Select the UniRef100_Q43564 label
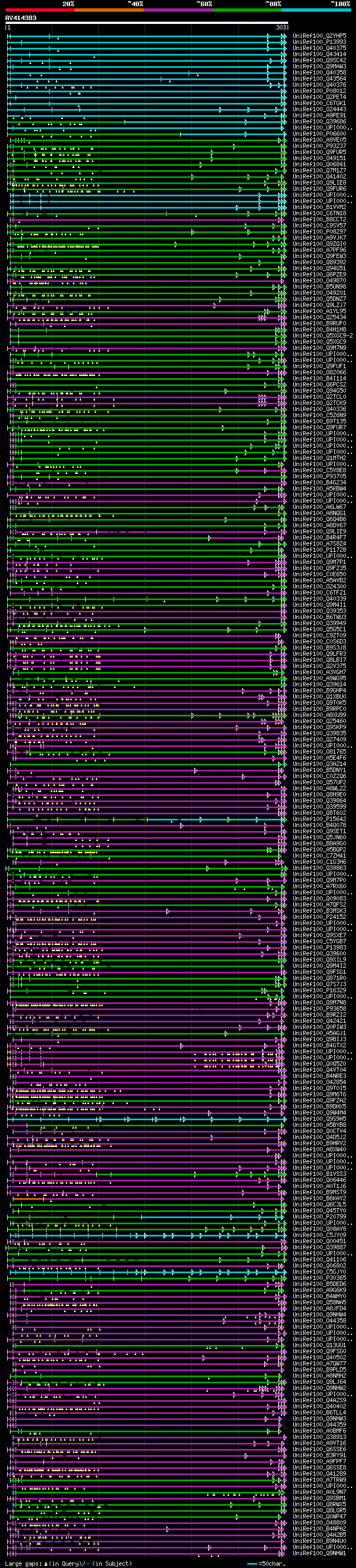 (x=319, y=78)
